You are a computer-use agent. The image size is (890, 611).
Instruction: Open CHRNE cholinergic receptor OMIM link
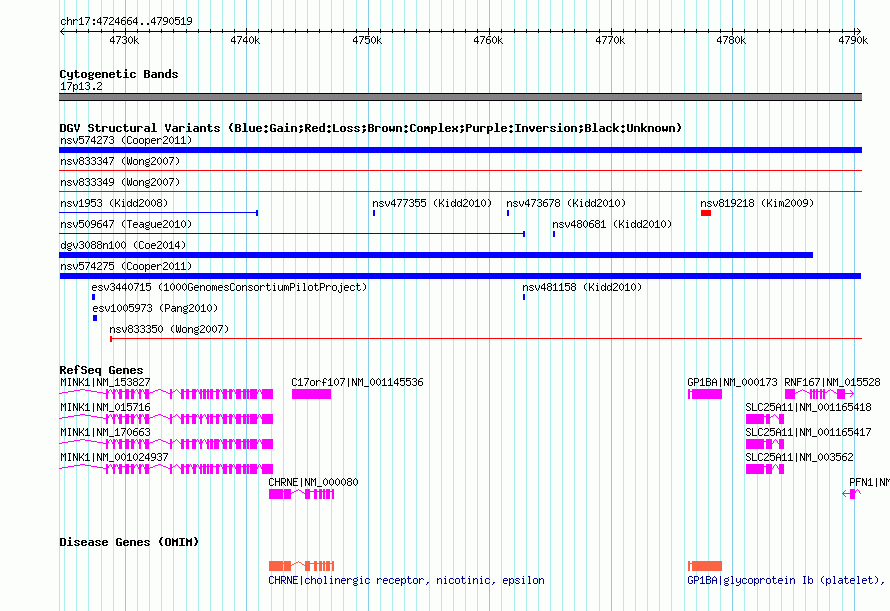[x=406, y=580]
